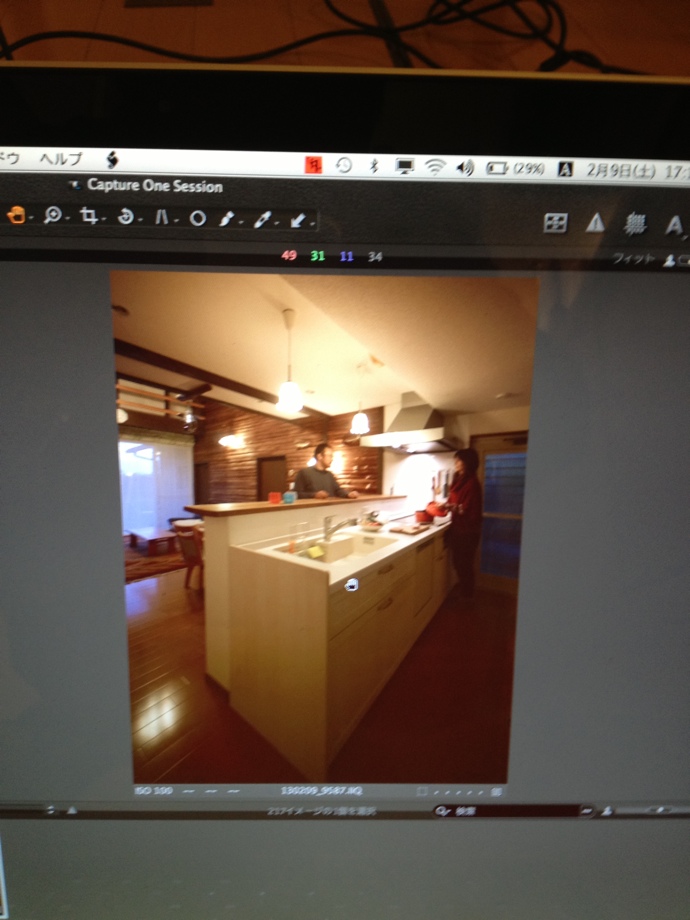
Task: Open Time Machine menu bar icon
Action: pyautogui.click(x=344, y=165)
